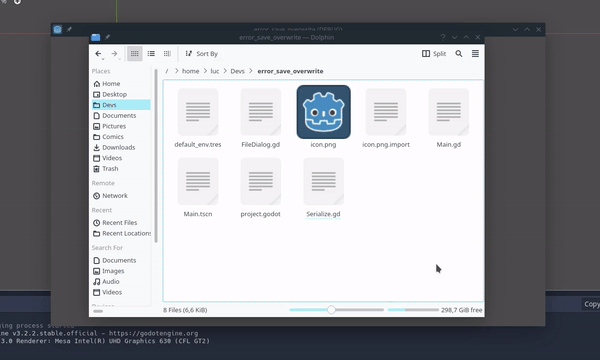Expand chevron after Devs in breadcrumb
Viewport: 600px width, 360px height.
(251, 71)
